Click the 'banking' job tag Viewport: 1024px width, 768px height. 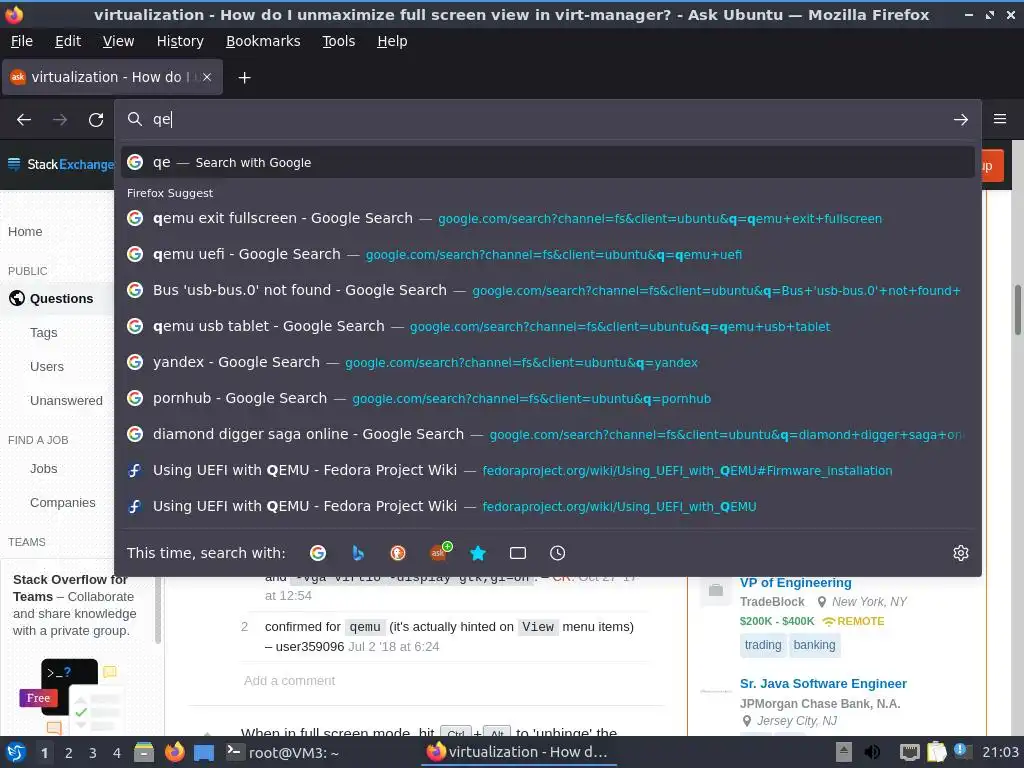(x=814, y=645)
